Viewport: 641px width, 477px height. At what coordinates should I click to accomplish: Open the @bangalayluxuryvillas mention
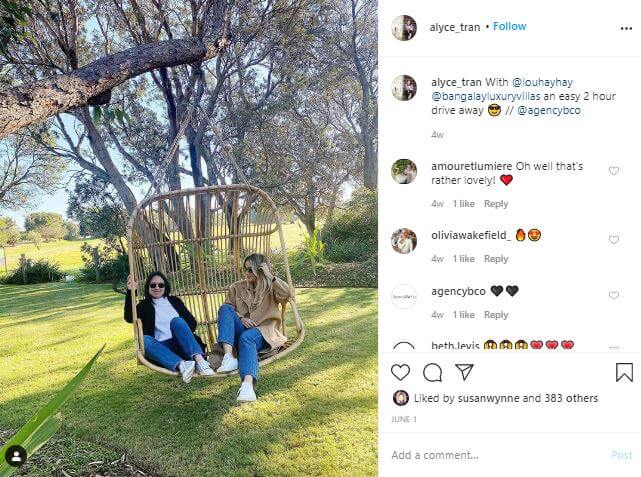tap(486, 96)
